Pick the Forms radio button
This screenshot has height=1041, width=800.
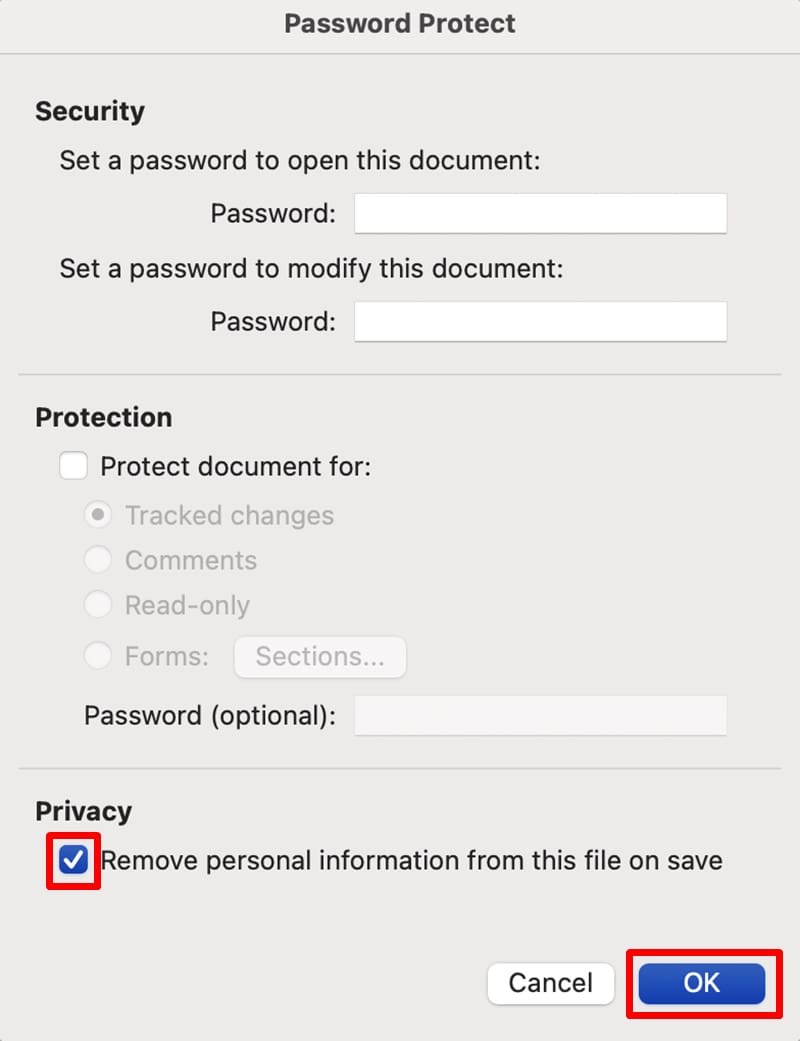(97, 656)
